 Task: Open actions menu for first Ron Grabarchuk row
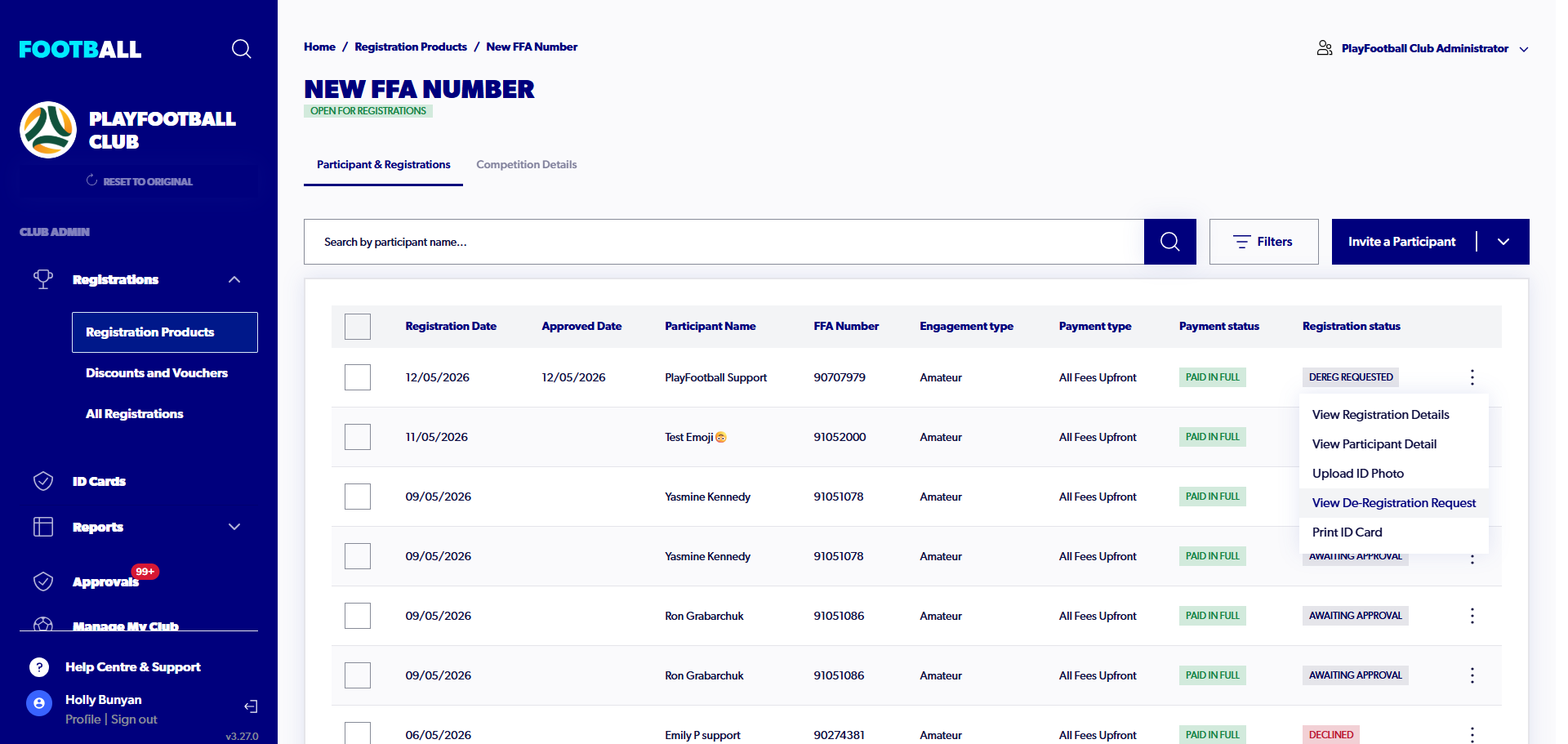(1472, 616)
